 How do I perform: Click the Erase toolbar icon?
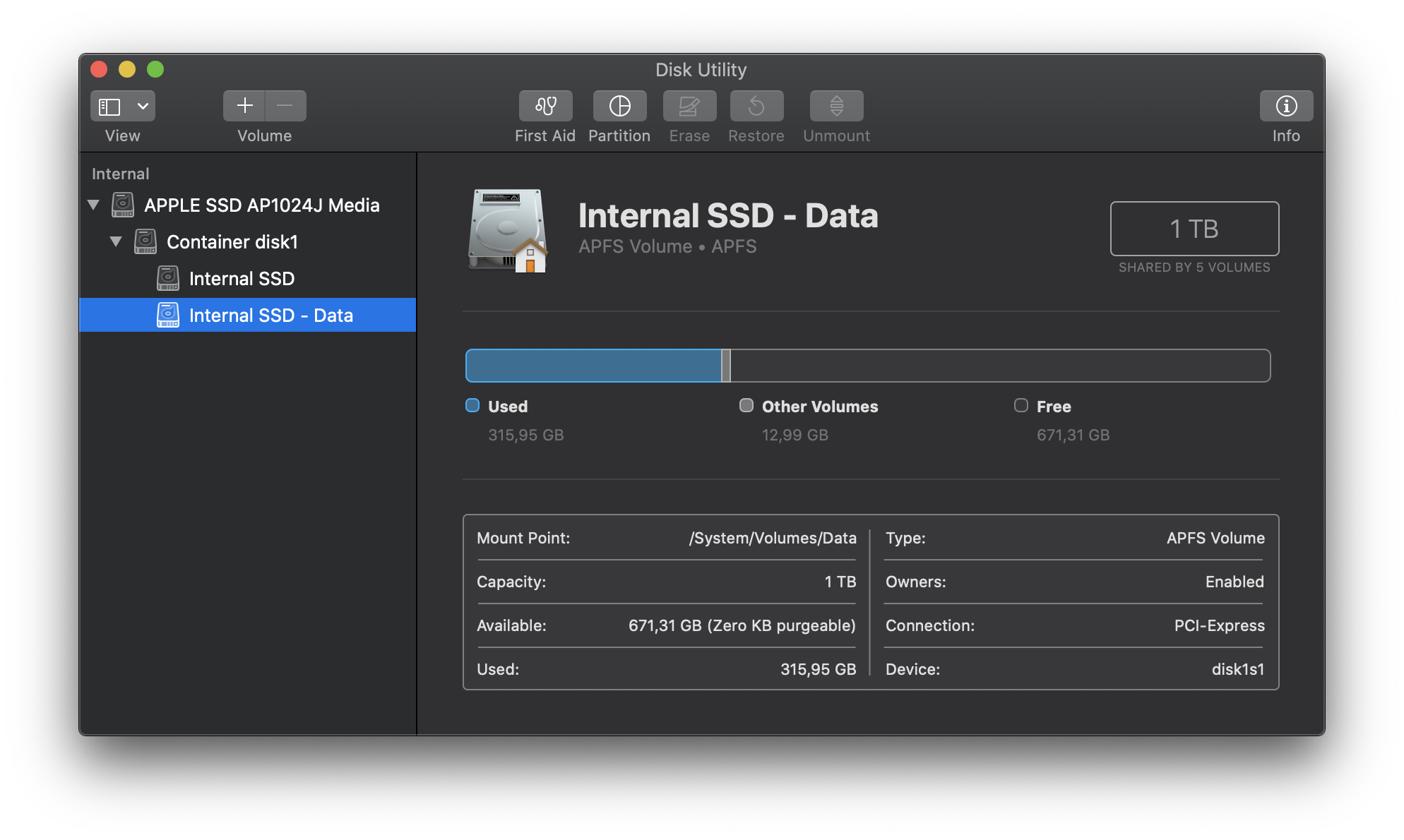point(689,107)
